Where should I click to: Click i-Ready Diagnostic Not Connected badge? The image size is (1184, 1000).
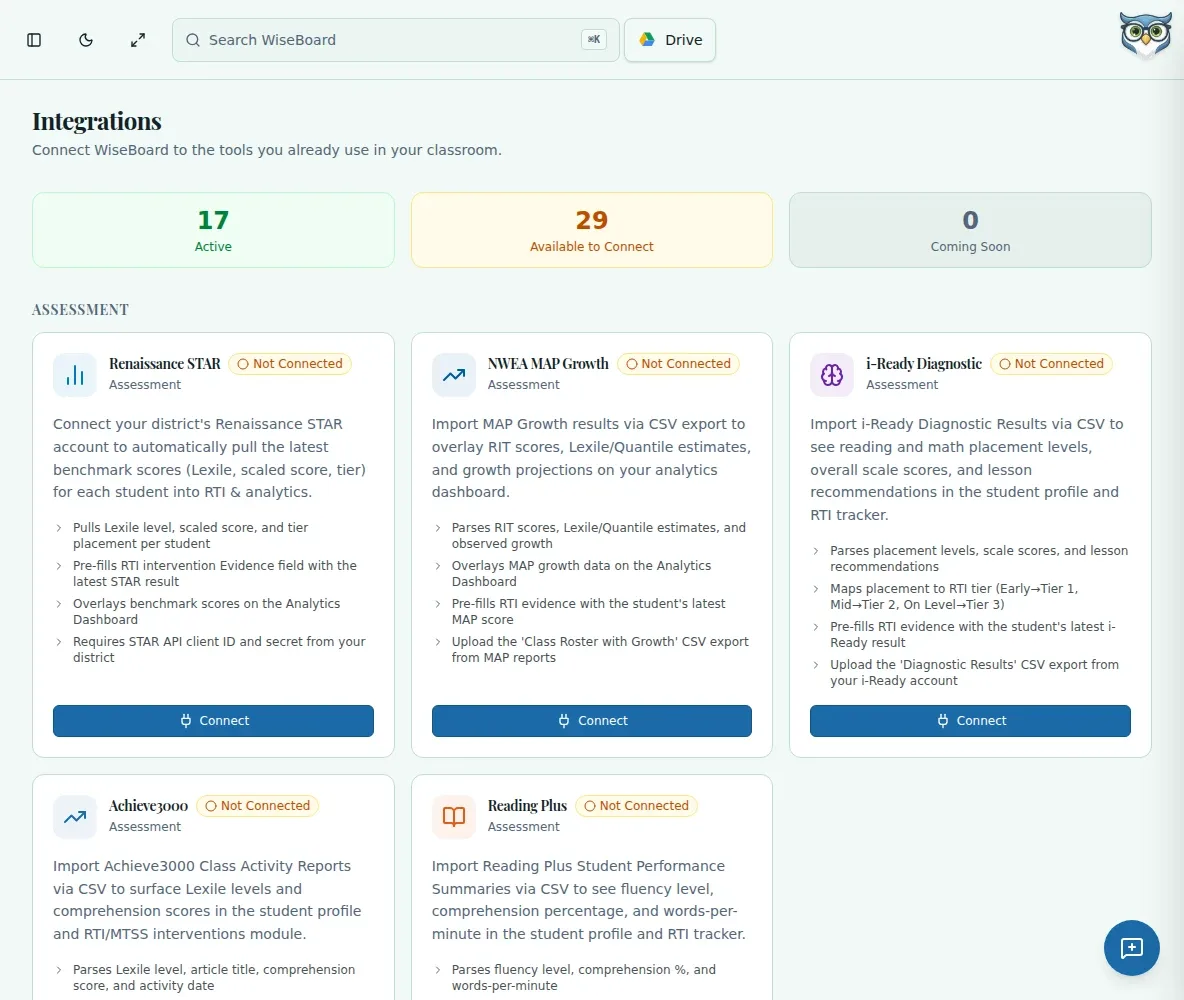click(x=1051, y=364)
